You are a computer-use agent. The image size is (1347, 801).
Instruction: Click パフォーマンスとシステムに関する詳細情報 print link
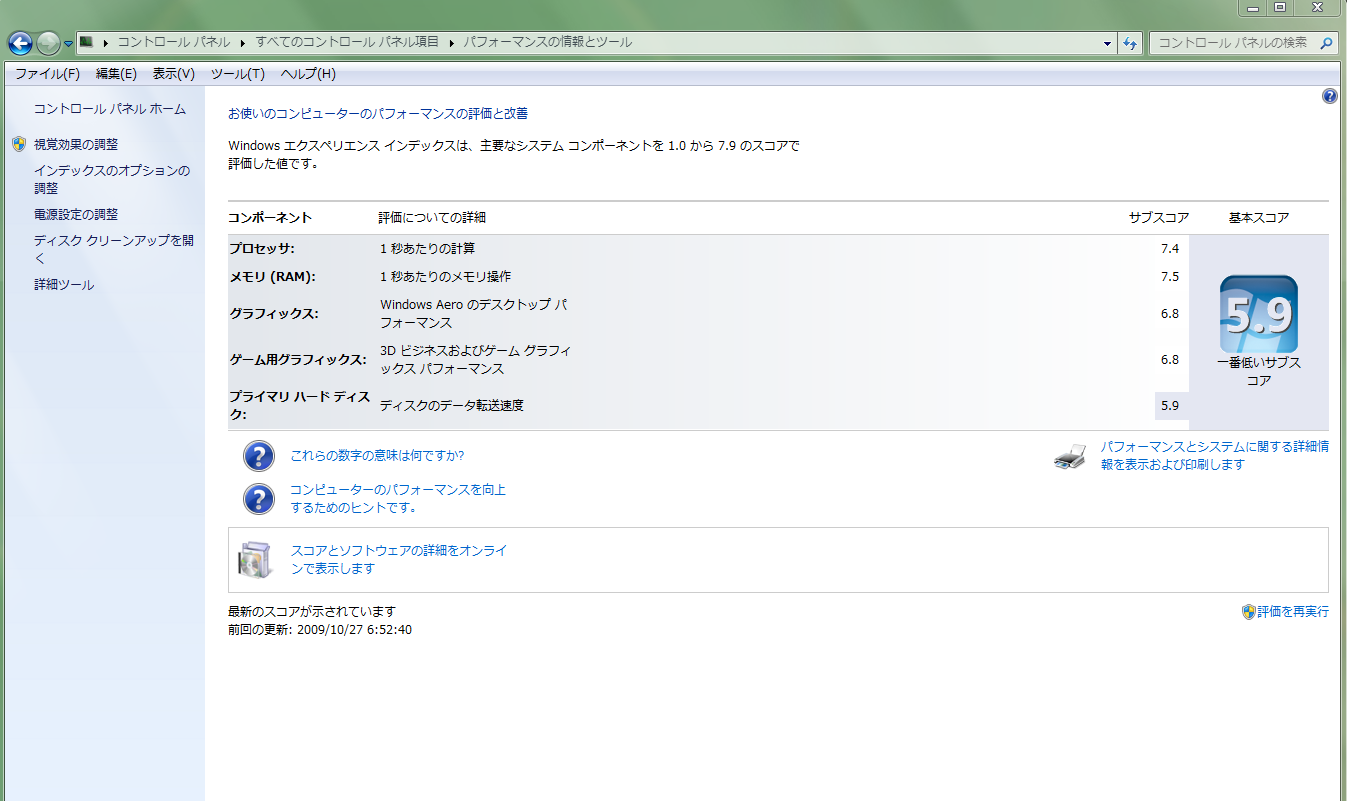point(1214,456)
